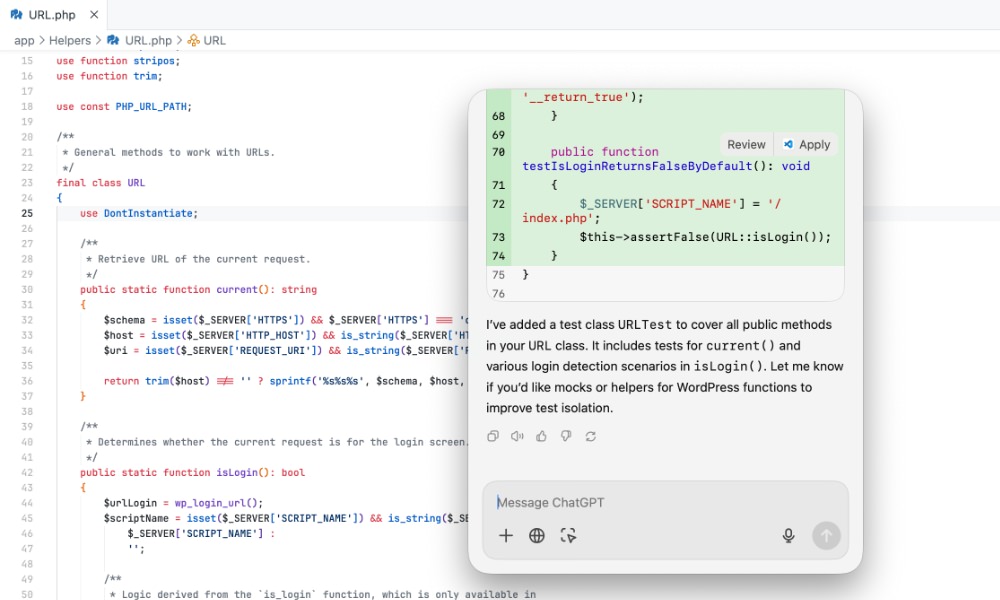The width and height of the screenshot is (1000, 600).
Task: Click the Review button on code block
Action: pos(746,144)
